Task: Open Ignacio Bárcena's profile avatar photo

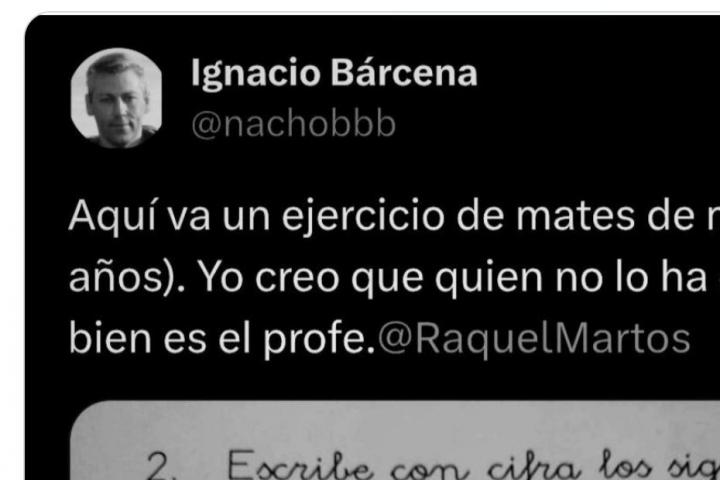Action: pos(117,98)
